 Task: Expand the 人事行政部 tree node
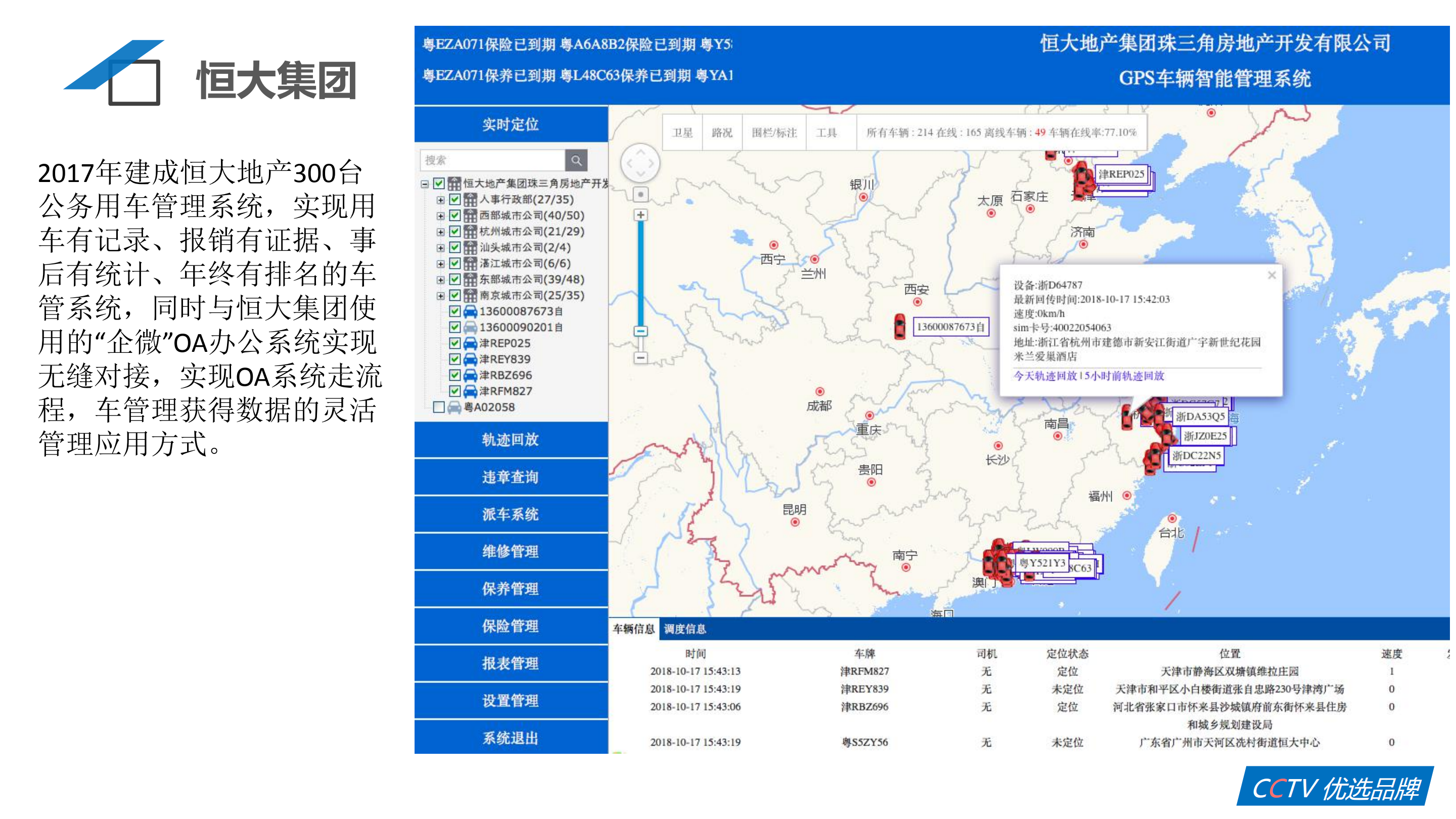[x=440, y=200]
